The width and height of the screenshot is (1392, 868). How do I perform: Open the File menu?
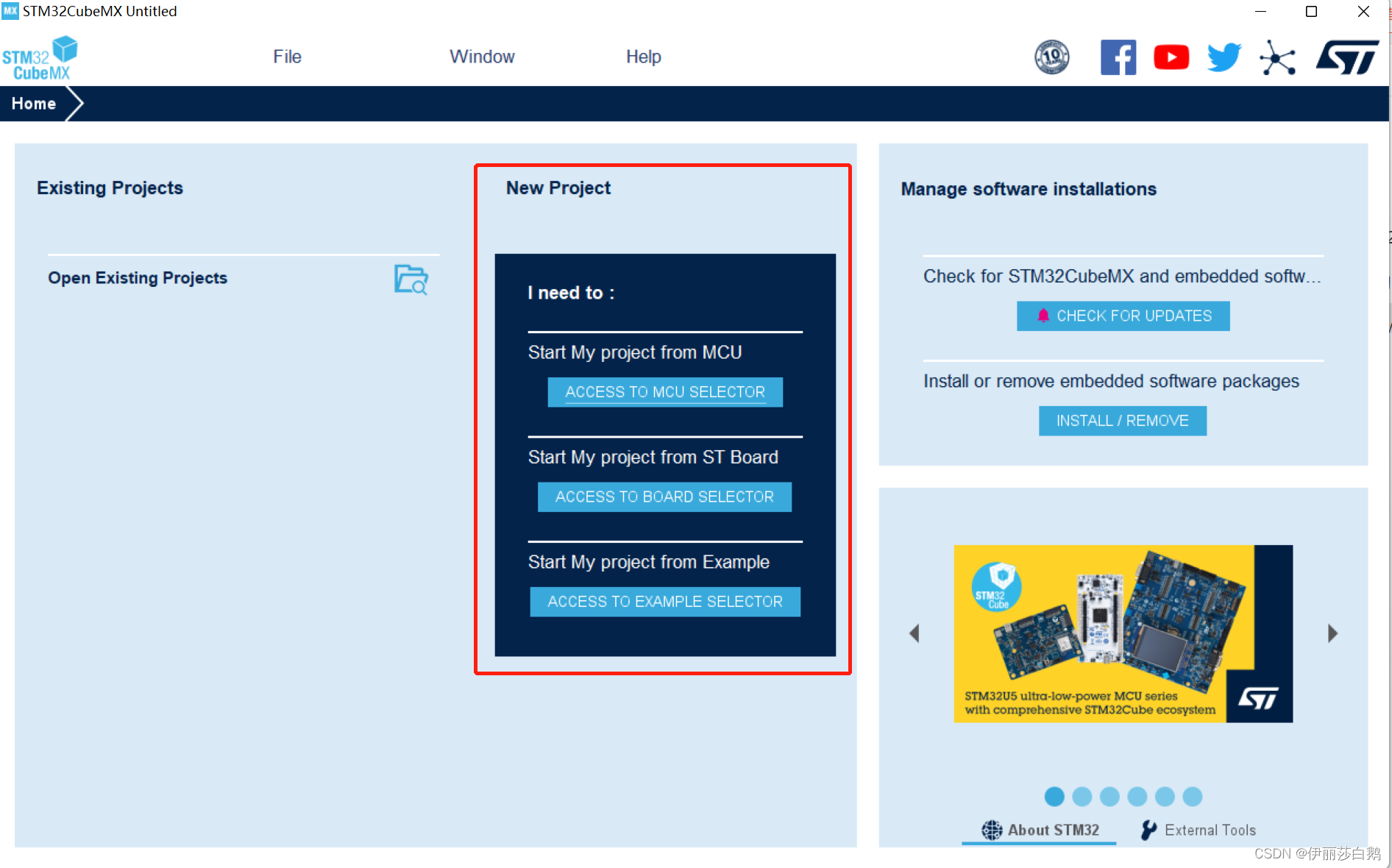click(x=287, y=57)
